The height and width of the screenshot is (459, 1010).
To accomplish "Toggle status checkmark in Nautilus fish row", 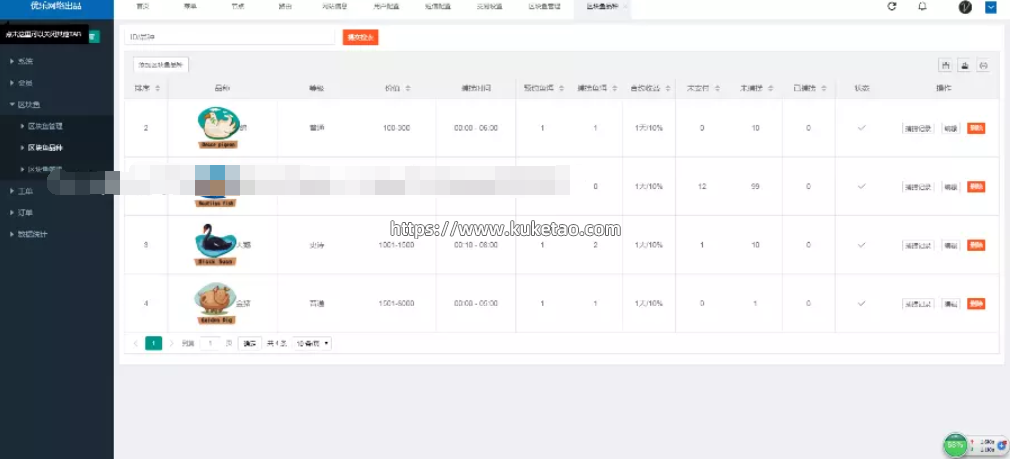I will [861, 187].
